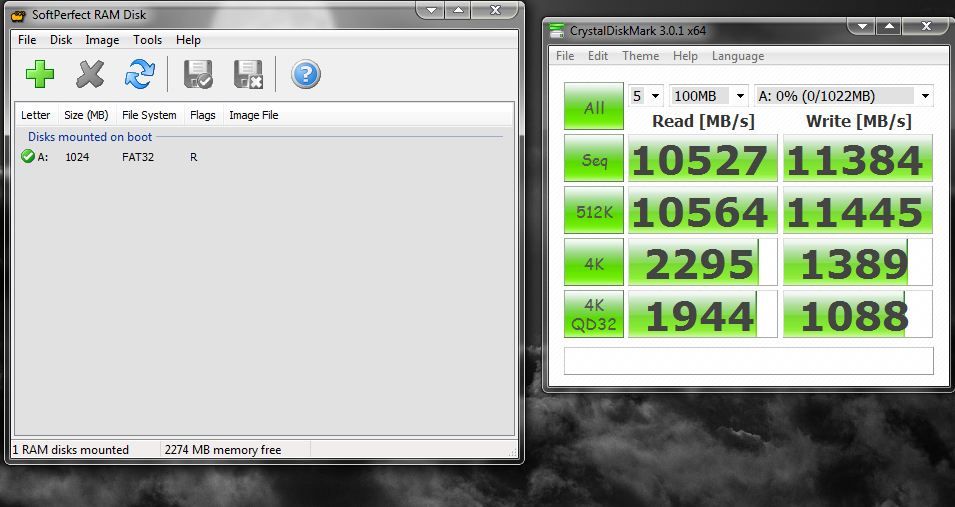Click the 4K write result 1389
The height and width of the screenshot is (507, 955).
click(858, 262)
